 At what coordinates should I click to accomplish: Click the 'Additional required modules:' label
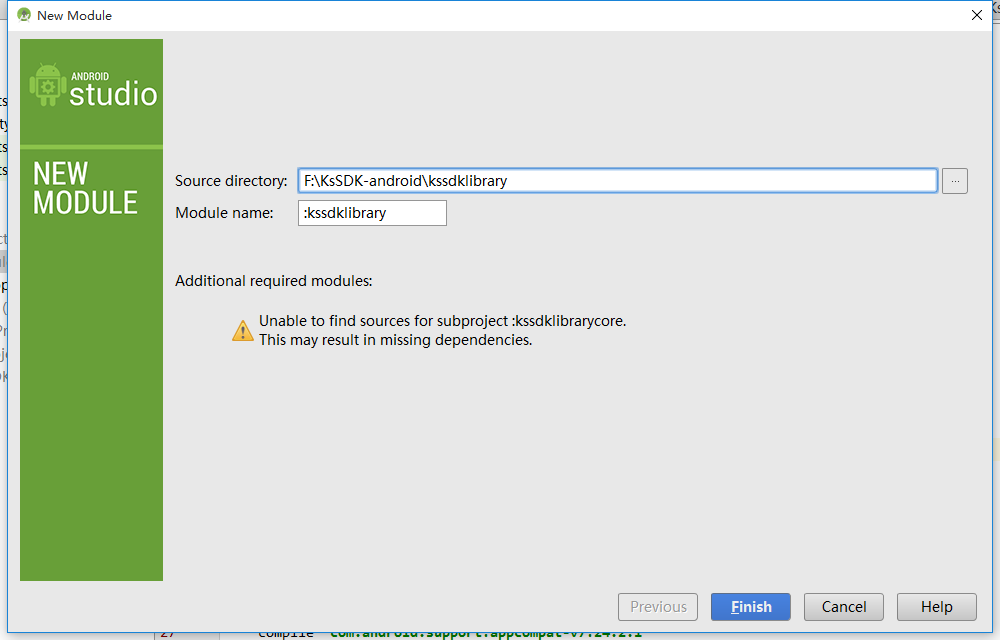pos(274,281)
